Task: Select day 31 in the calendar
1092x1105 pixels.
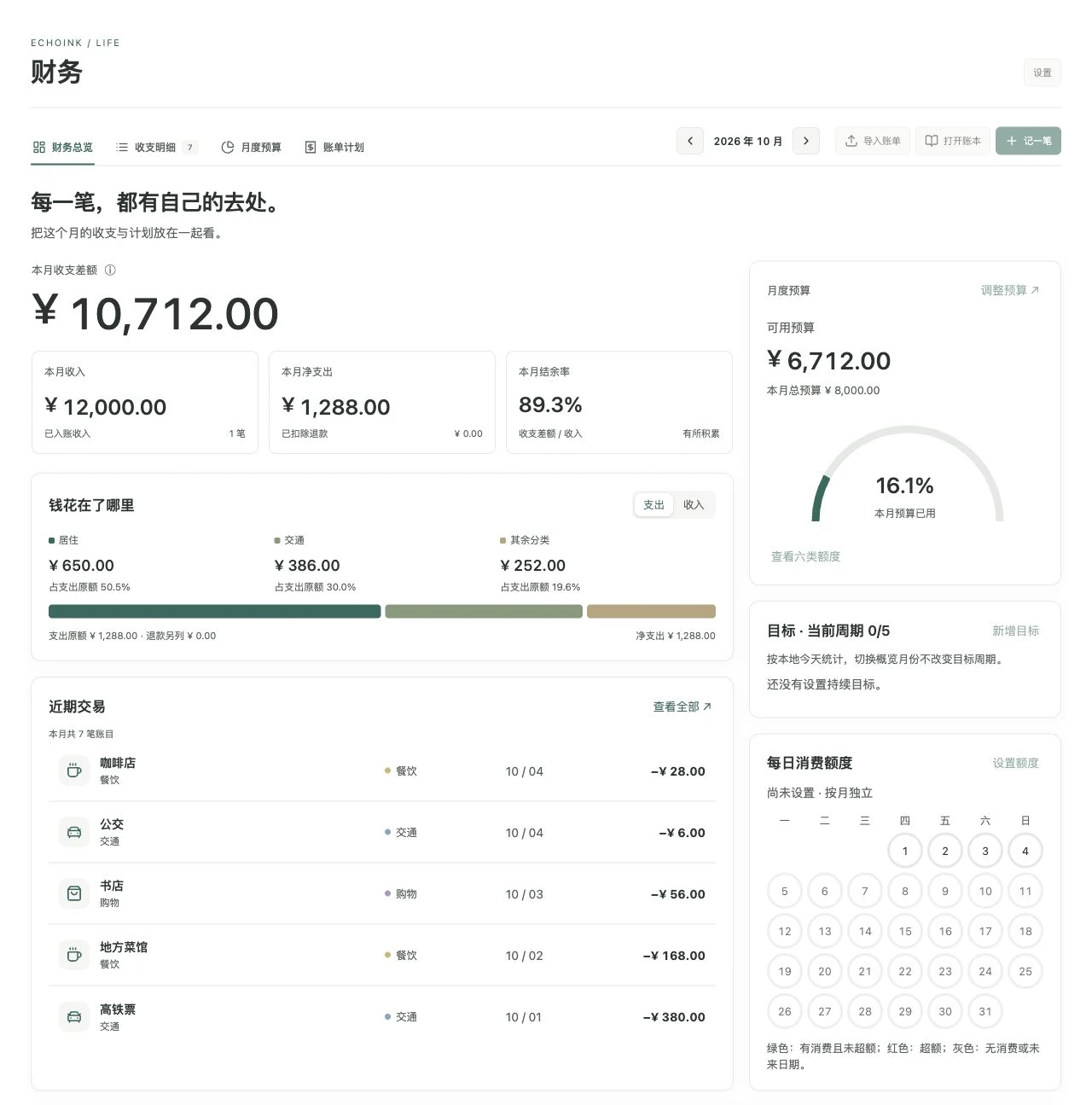Action: pyautogui.click(x=985, y=1011)
